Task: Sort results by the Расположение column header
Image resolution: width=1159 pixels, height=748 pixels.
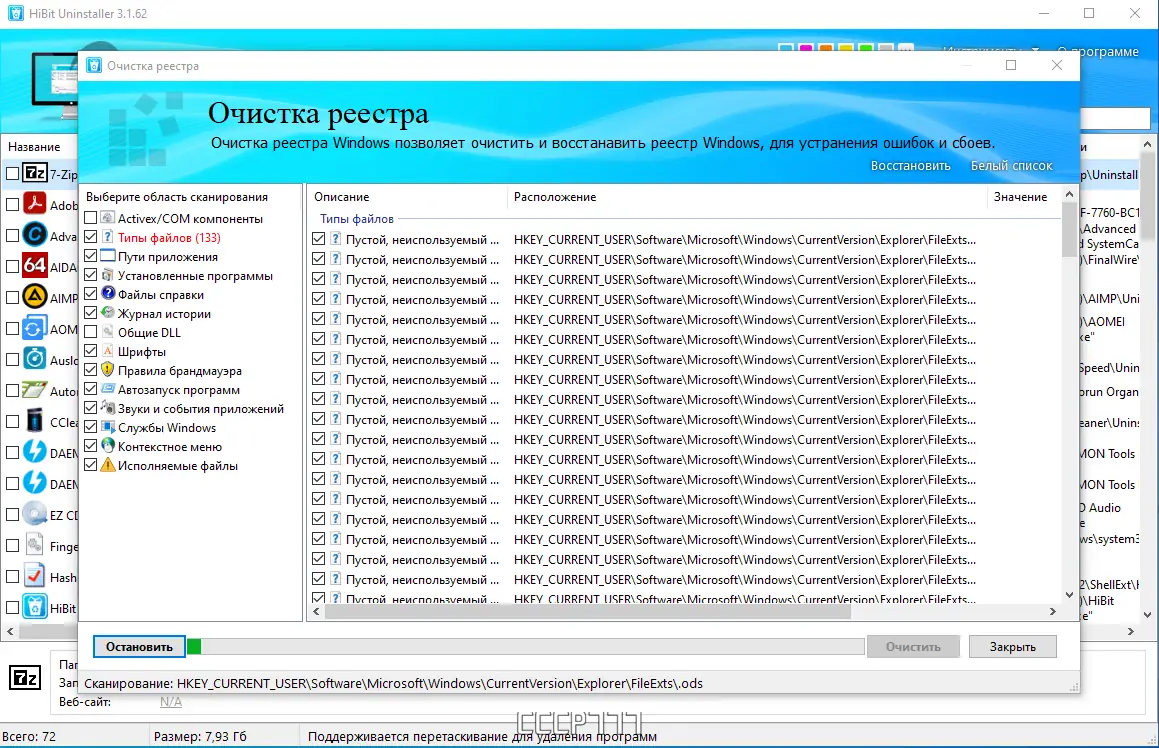Action: 747,197
